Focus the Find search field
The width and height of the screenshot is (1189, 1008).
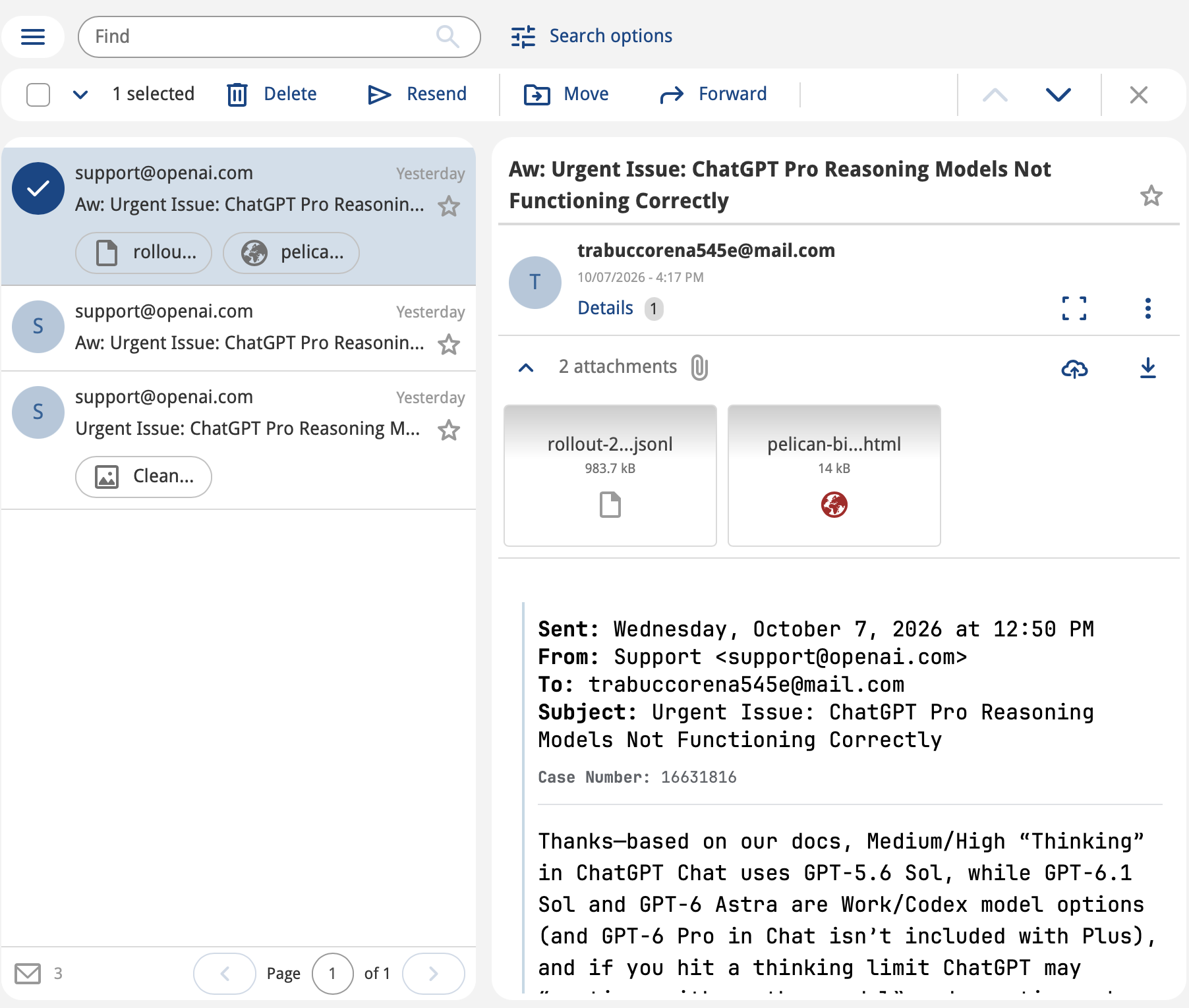click(279, 37)
